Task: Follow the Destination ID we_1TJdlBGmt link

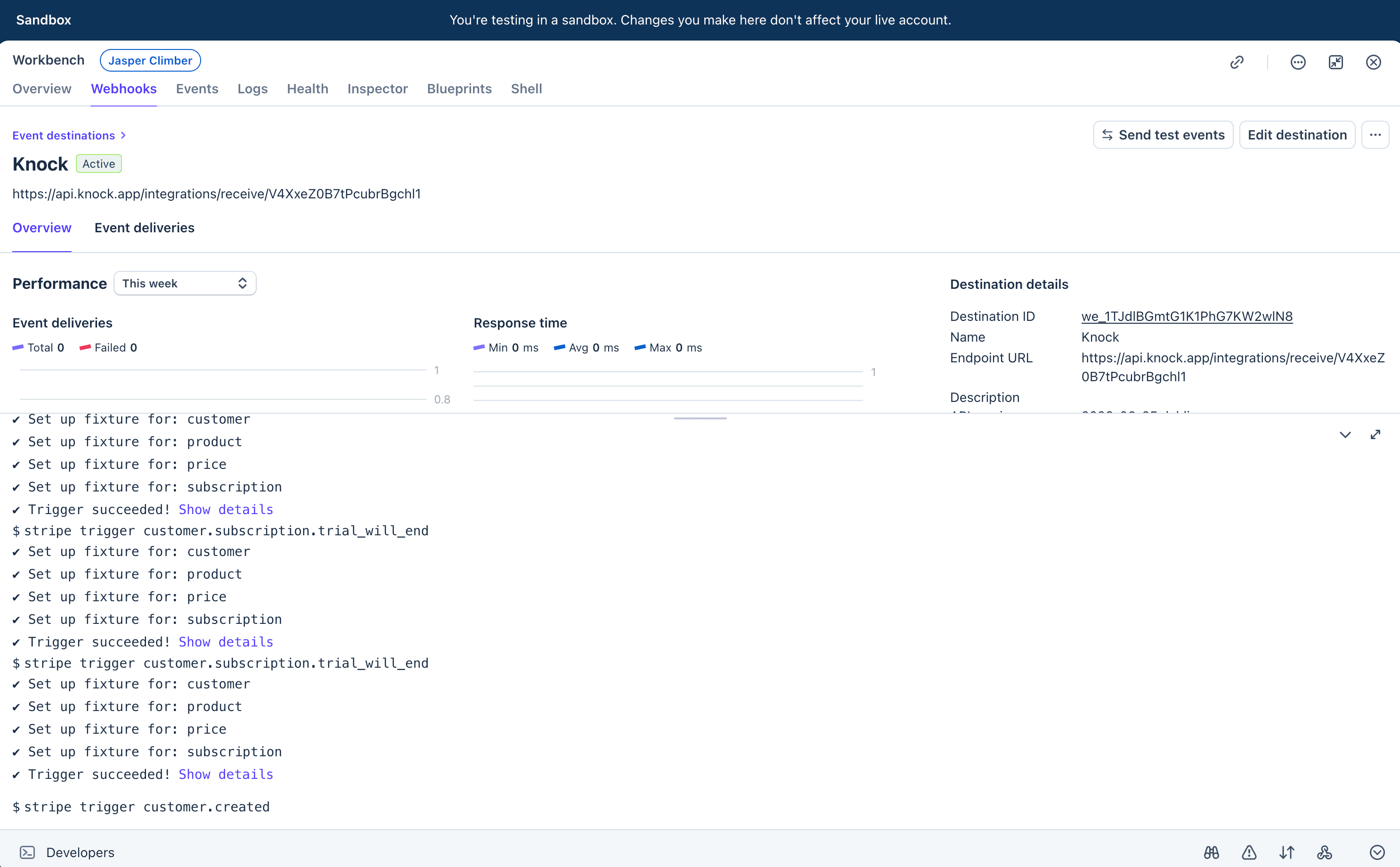Action: click(x=1186, y=316)
